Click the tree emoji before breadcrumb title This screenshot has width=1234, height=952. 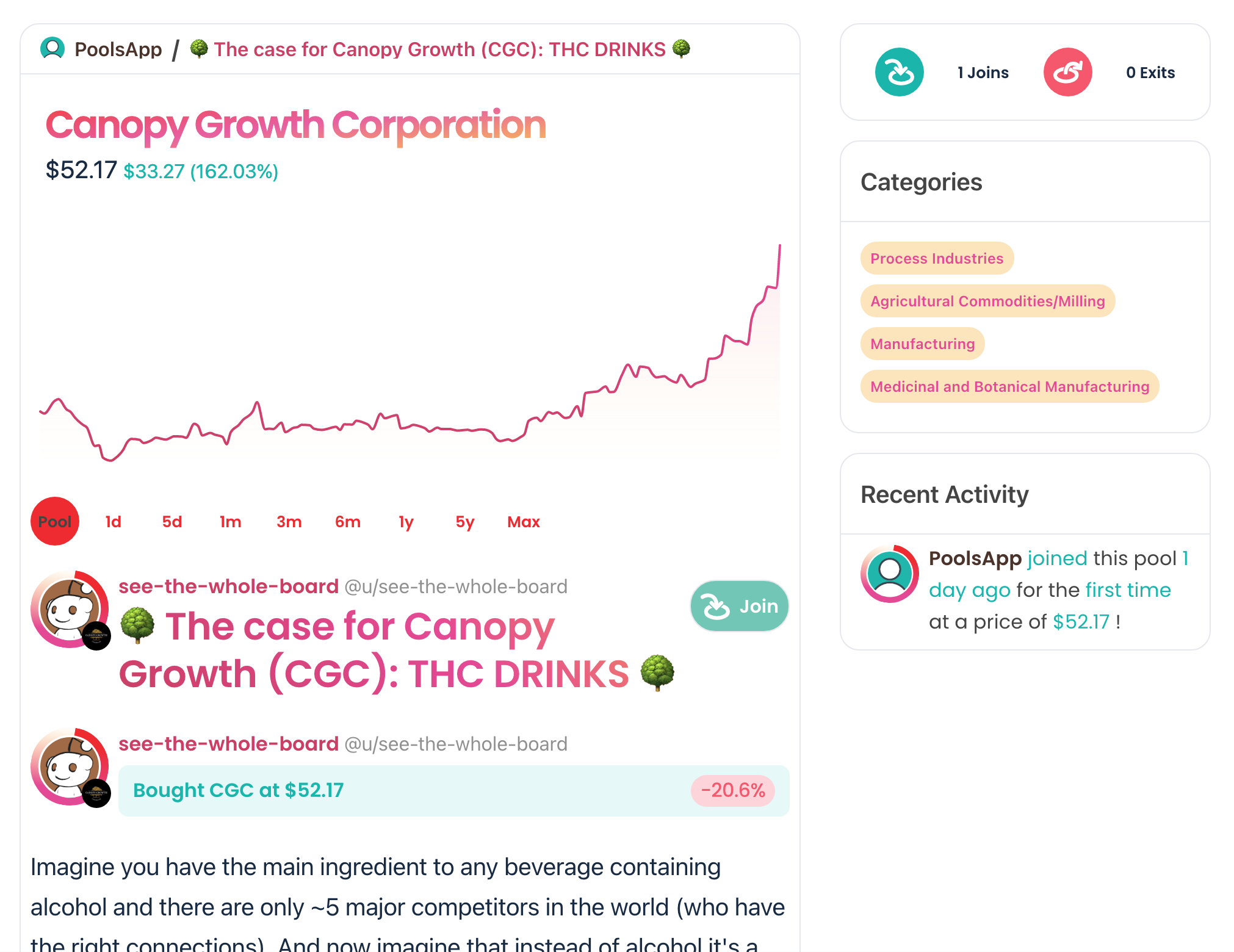199,49
